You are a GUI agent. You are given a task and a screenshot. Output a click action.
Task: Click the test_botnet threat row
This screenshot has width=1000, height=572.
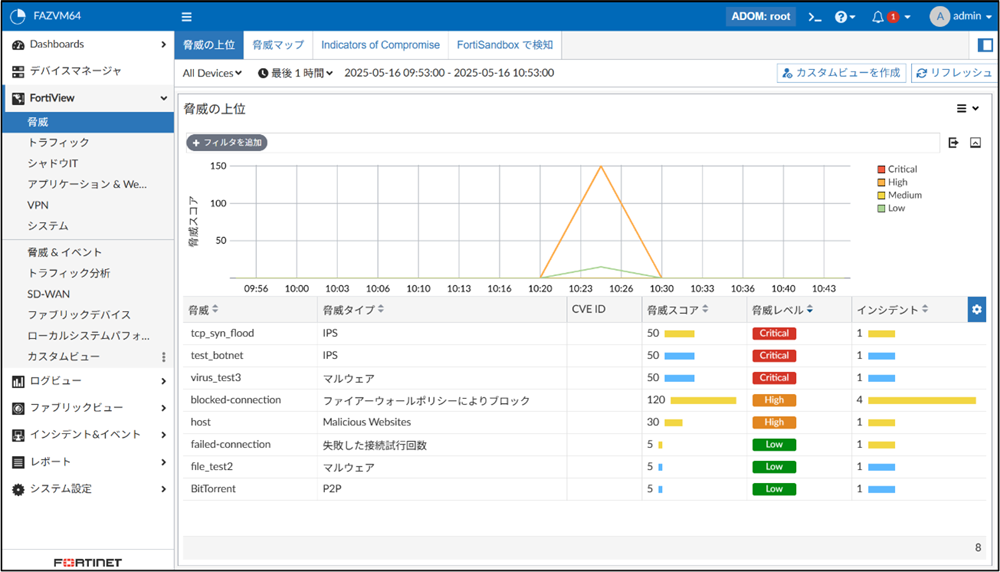coord(584,356)
